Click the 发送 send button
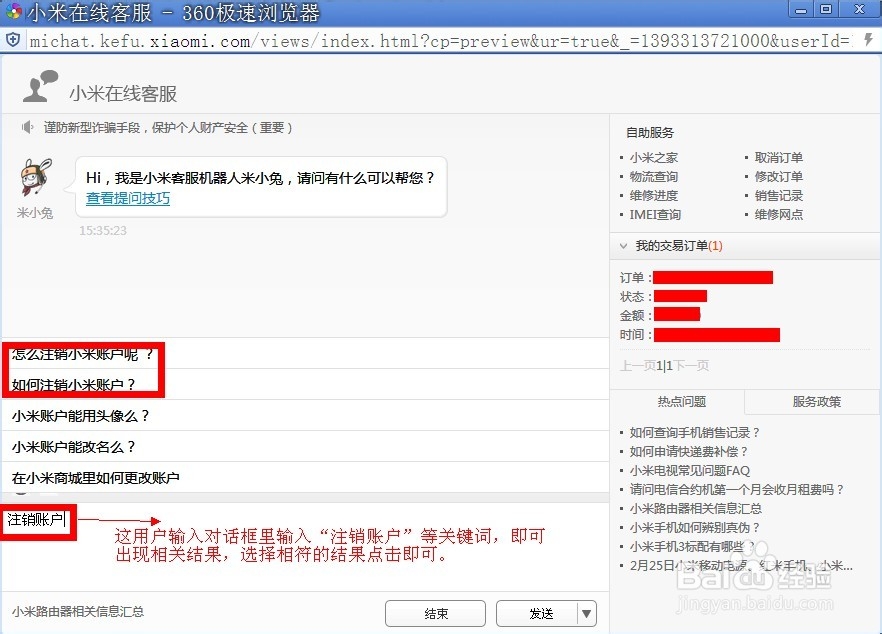Screen dimensions: 882x634 coord(537,613)
